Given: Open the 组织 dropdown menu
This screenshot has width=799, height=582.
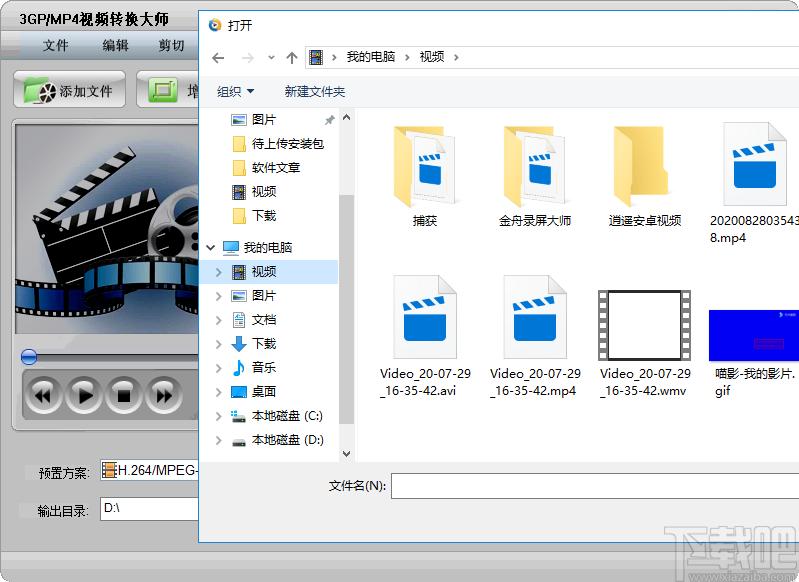Looking at the screenshot, I should [236, 91].
